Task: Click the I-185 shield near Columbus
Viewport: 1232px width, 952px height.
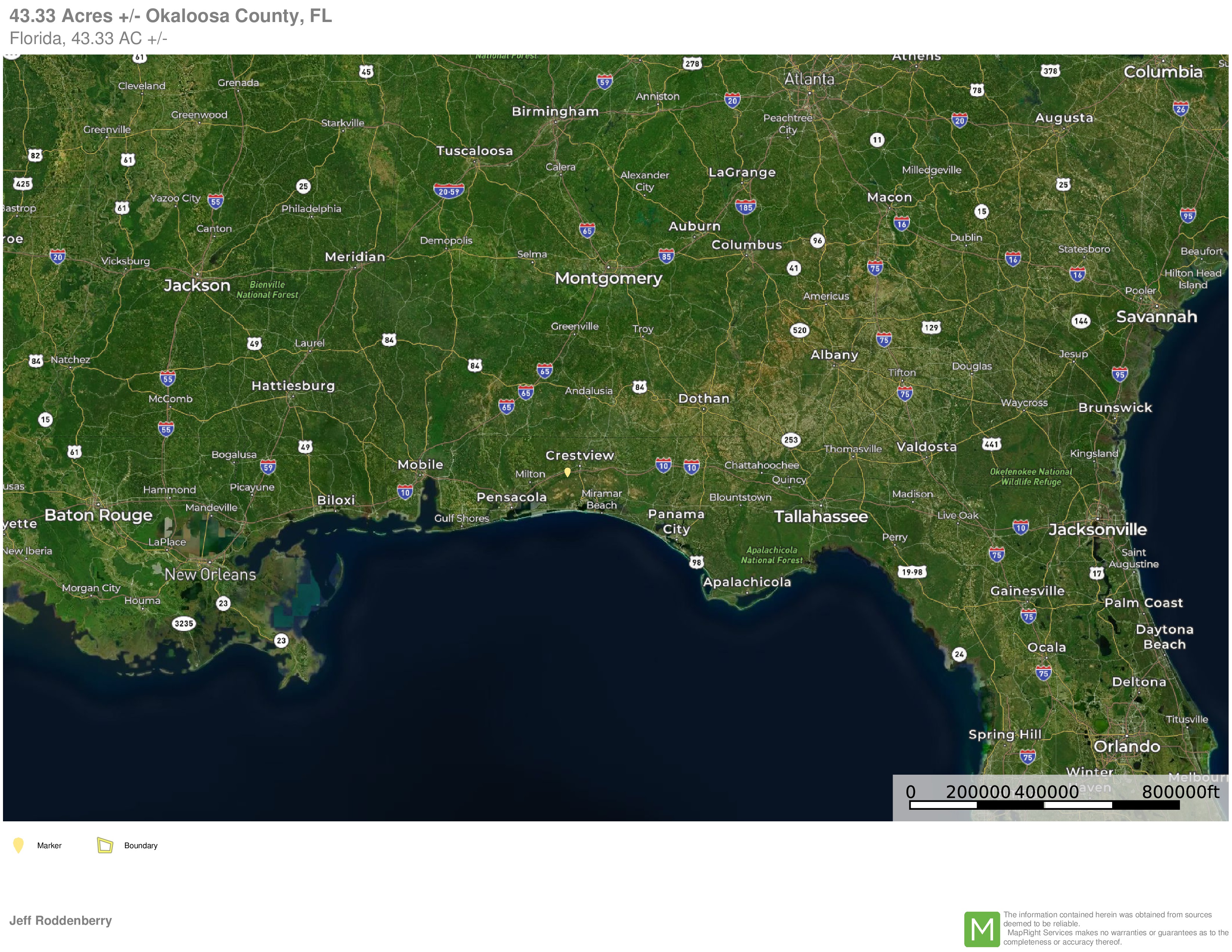Action: (745, 206)
